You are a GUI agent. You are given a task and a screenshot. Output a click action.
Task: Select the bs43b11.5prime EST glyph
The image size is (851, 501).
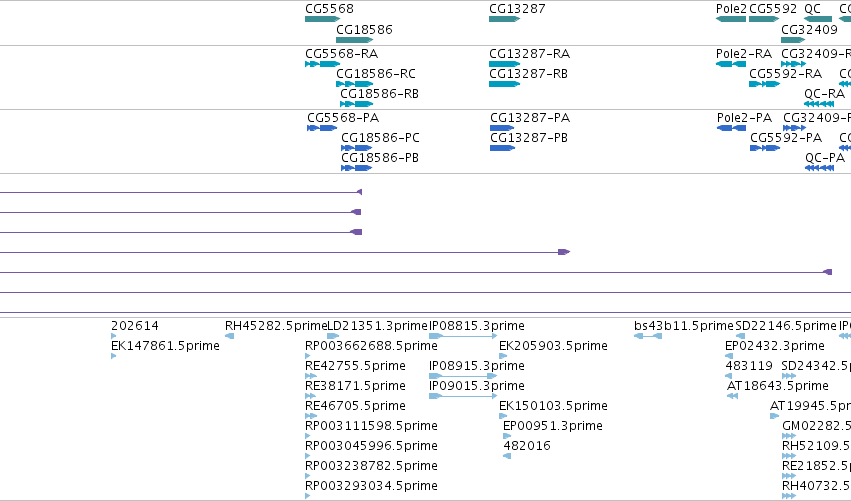pos(648,337)
